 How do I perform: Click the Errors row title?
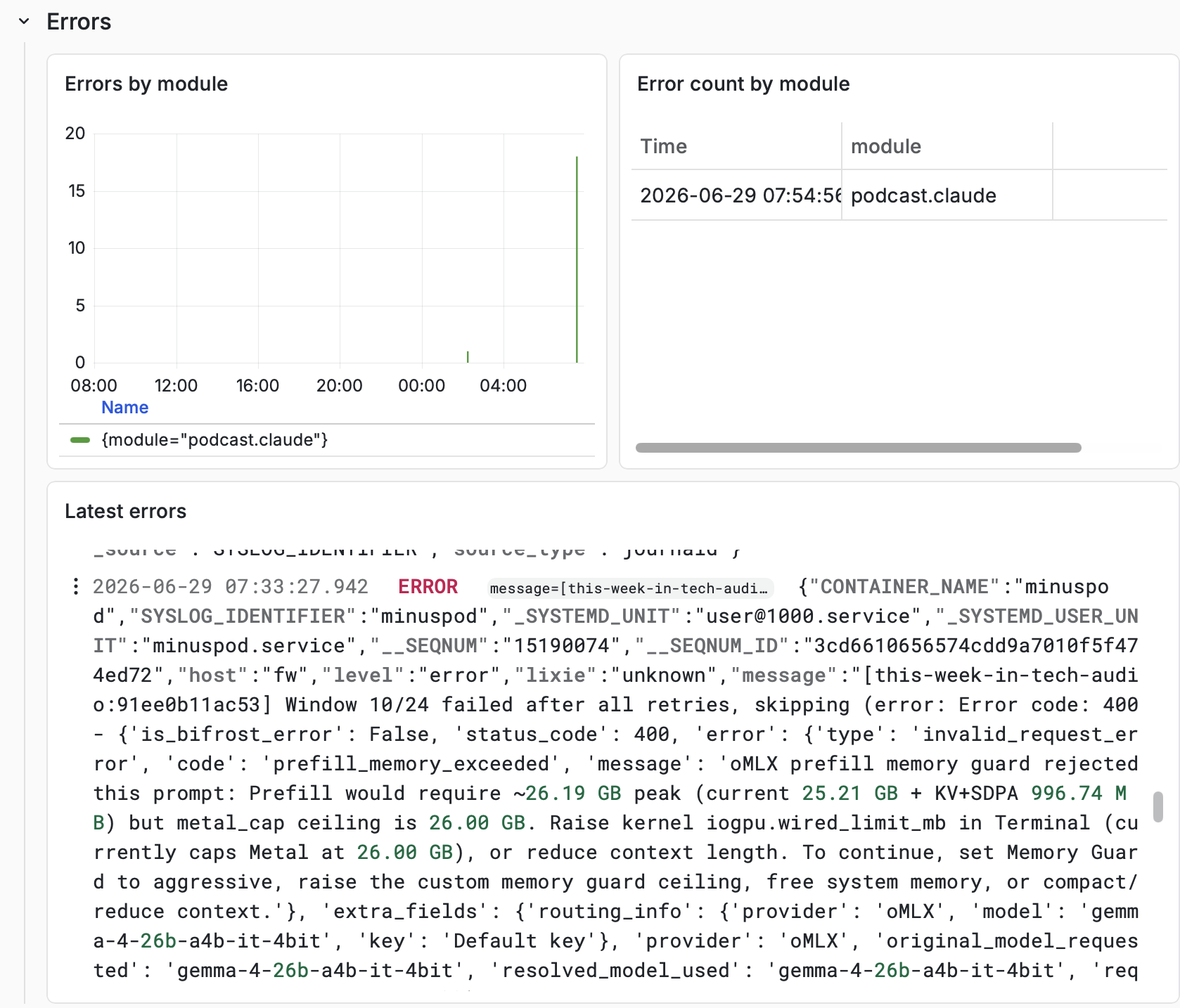(79, 22)
